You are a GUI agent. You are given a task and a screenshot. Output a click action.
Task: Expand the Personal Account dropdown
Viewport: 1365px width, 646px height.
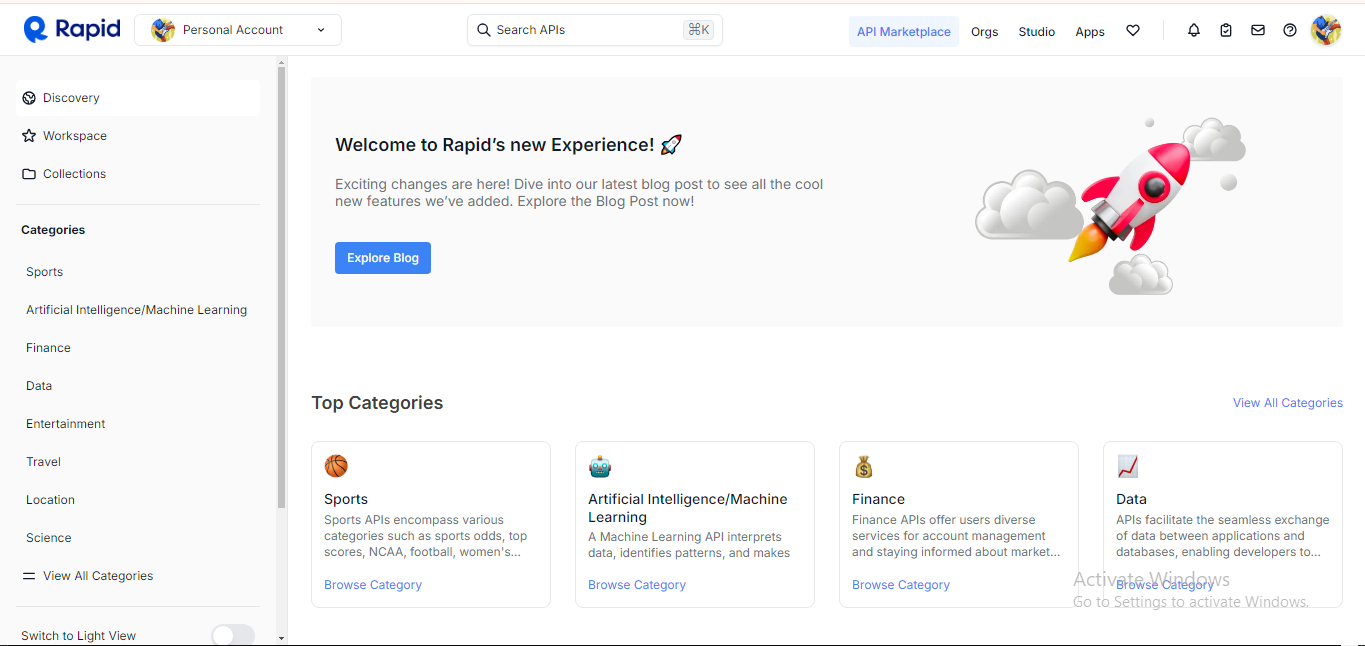pos(238,30)
